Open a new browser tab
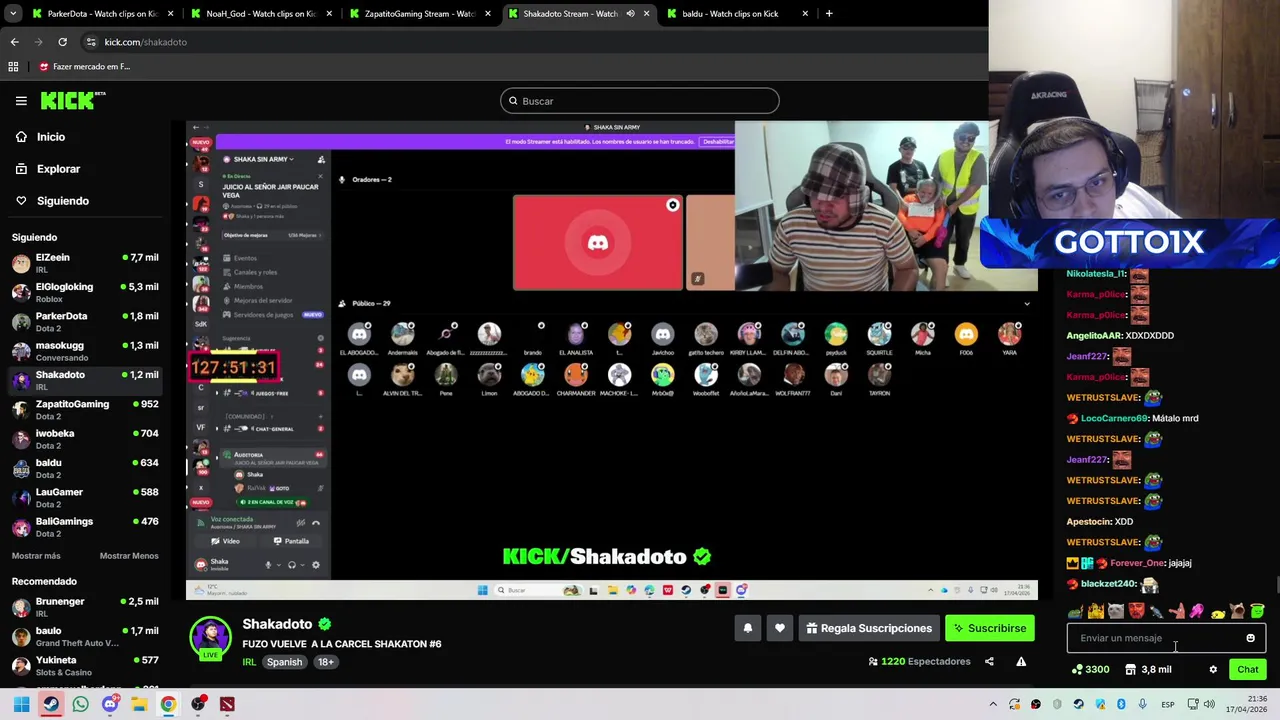Screen dimensions: 1280x720 tap(829, 14)
